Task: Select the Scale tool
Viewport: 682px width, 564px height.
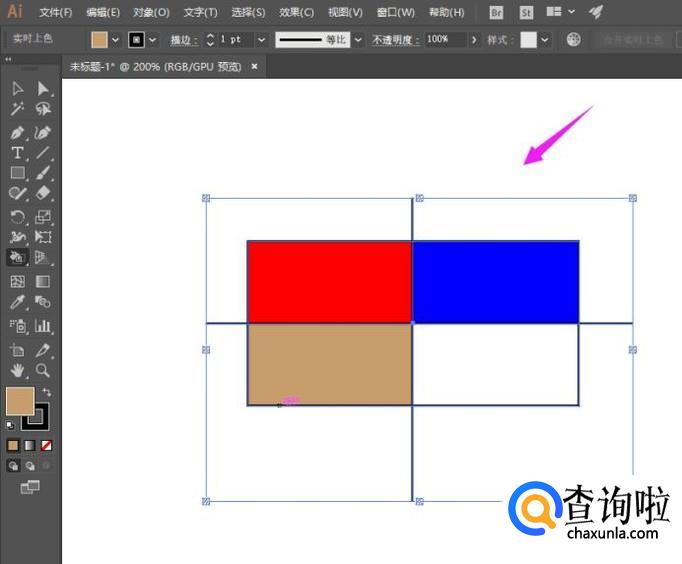Action: coord(43,217)
